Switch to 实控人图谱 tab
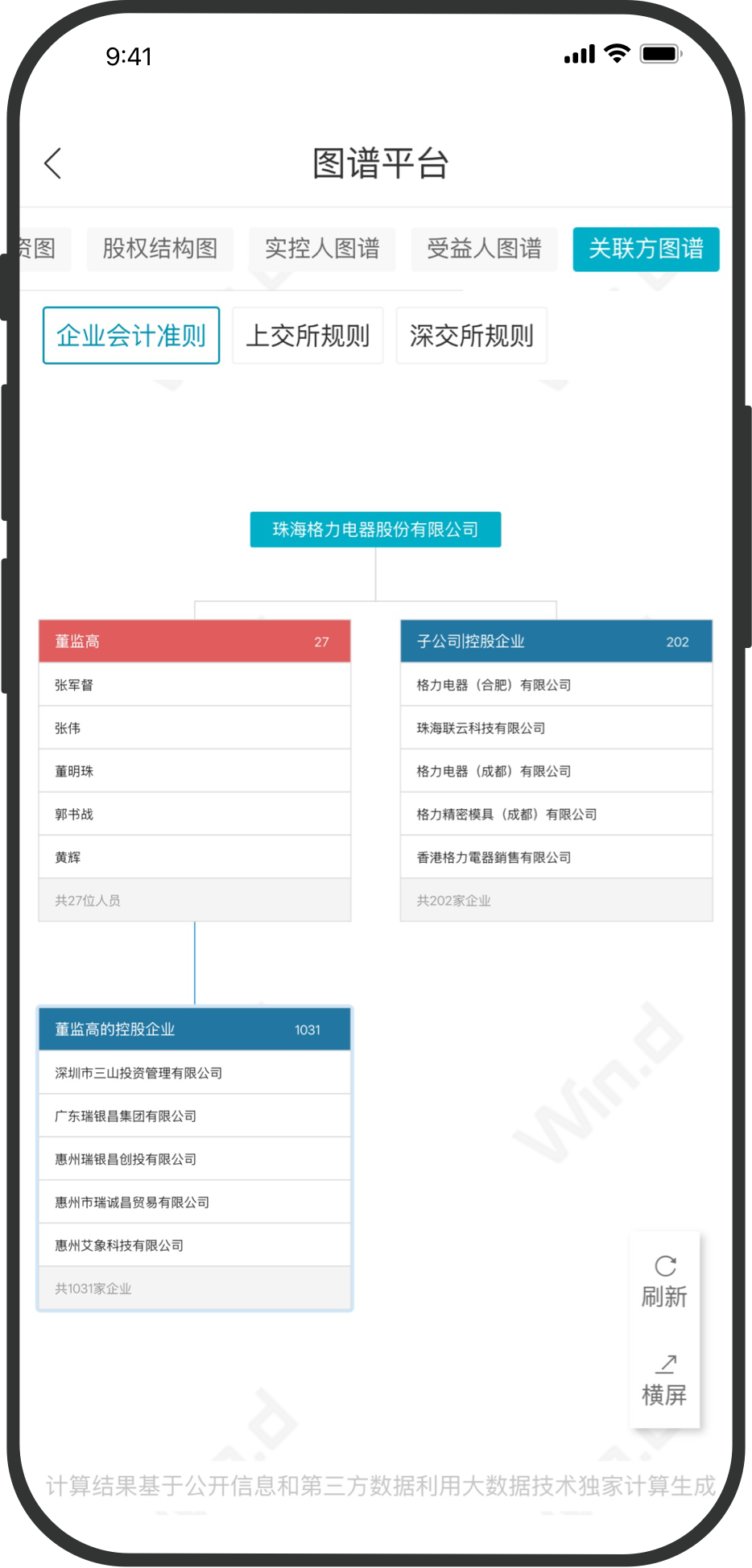 322,249
